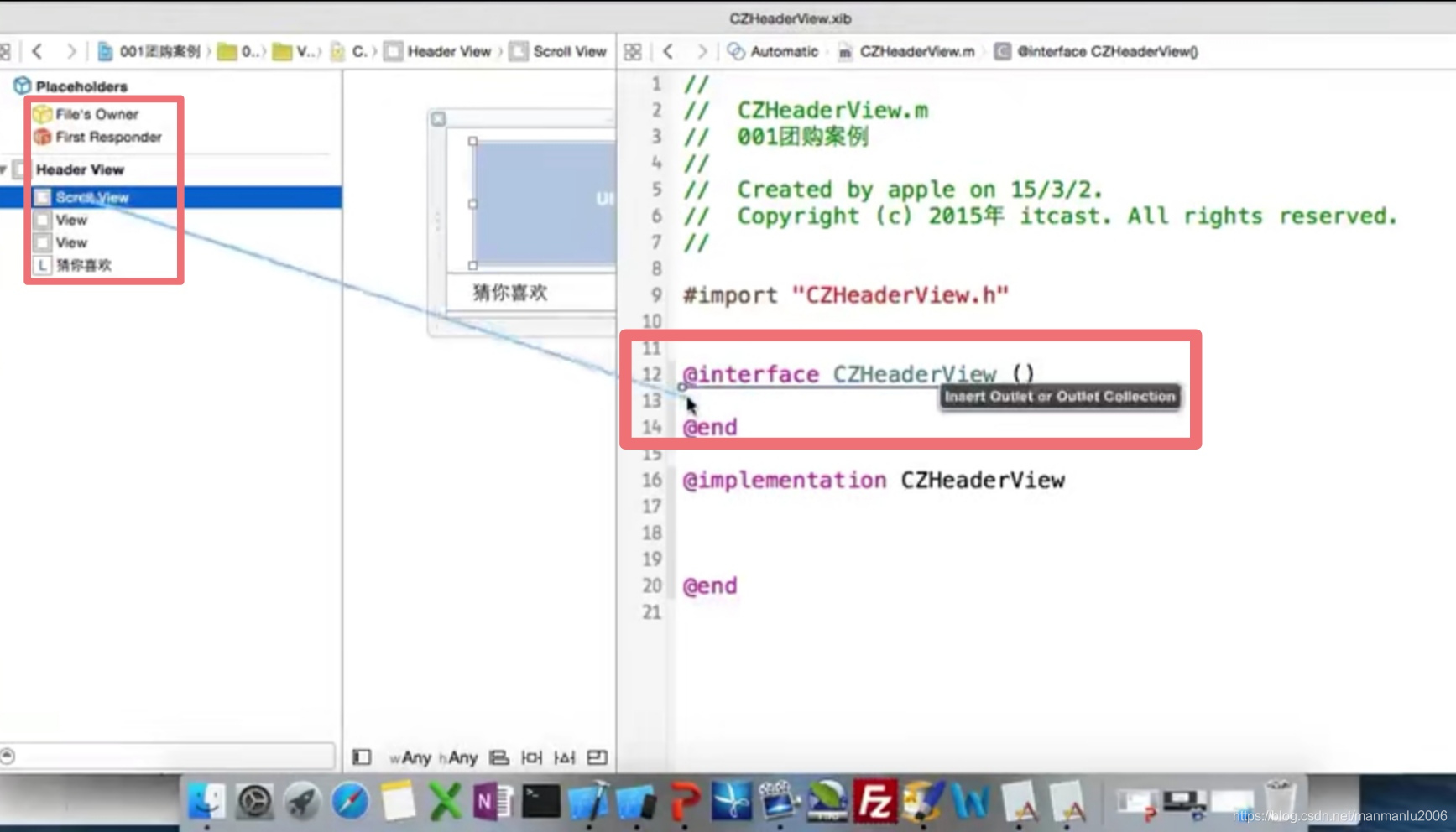Screen dimensions: 1456x832
Task: Open Notes from the Dock
Action: tap(397, 801)
